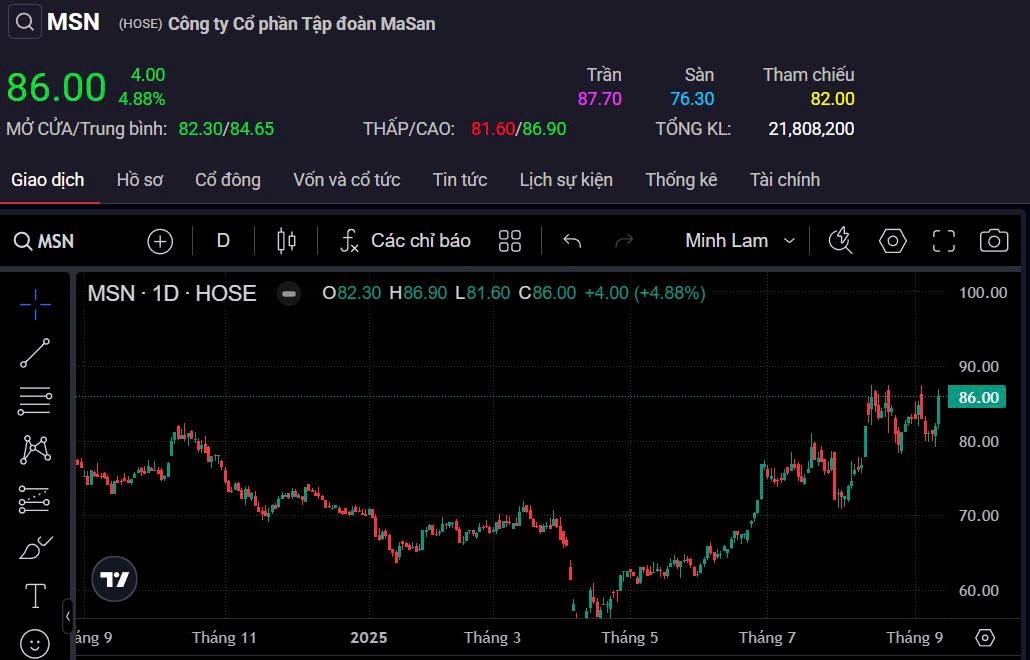Viewport: 1030px width, 660px height.
Task: Collapse the drawing toolbar with side arrow
Action: pyautogui.click(x=68, y=616)
